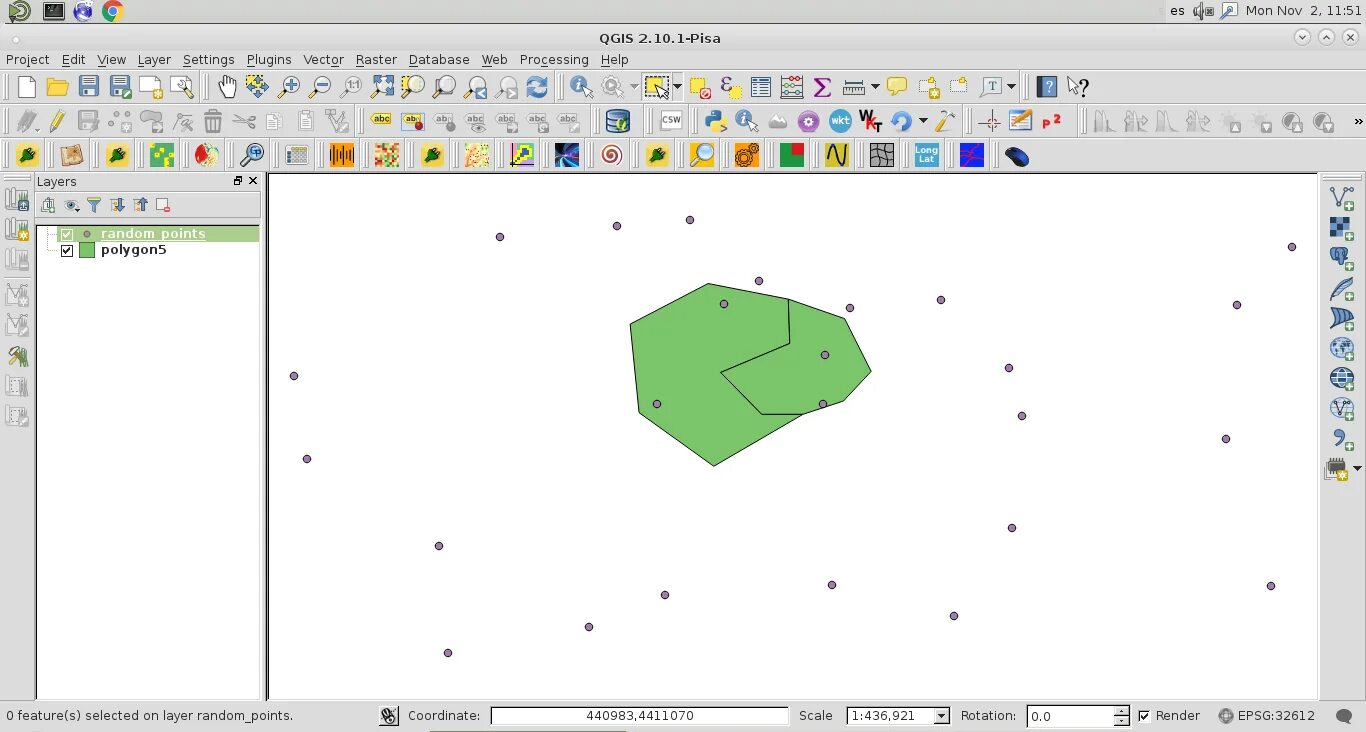The image size is (1366, 732).
Task: Select the polygon5 layer name
Action: tap(134, 250)
